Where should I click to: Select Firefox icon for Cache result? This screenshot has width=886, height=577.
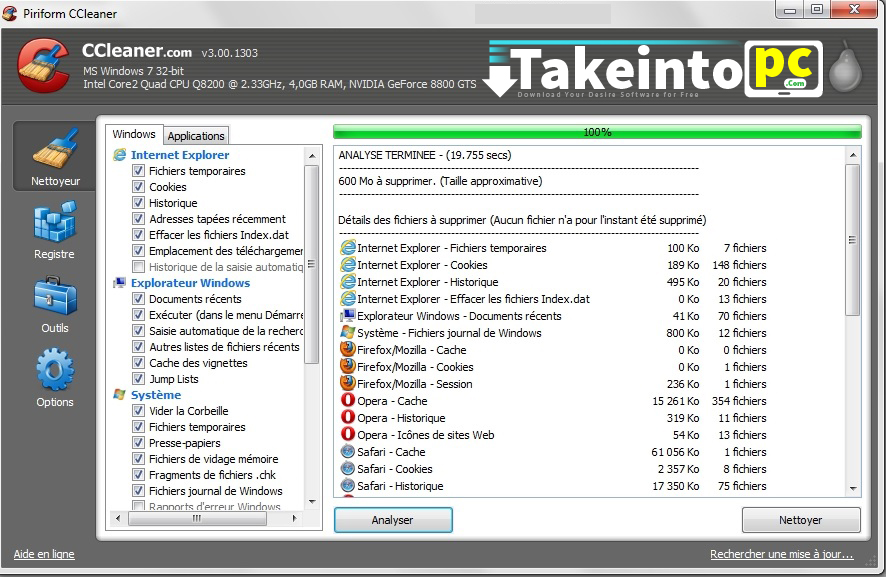pos(348,349)
